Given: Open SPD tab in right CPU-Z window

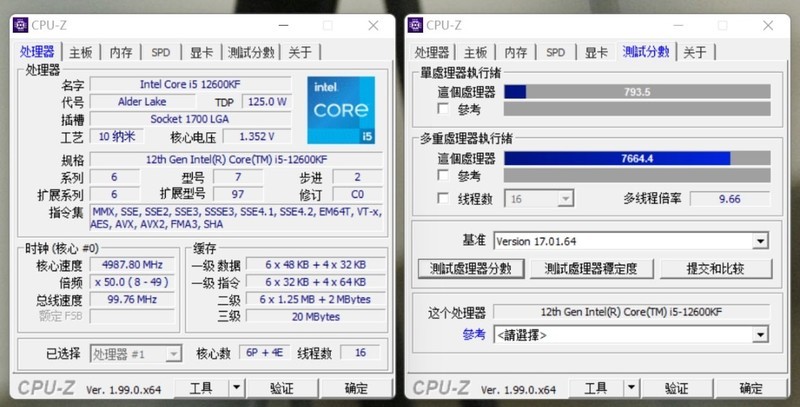Looking at the screenshot, I should point(555,52).
